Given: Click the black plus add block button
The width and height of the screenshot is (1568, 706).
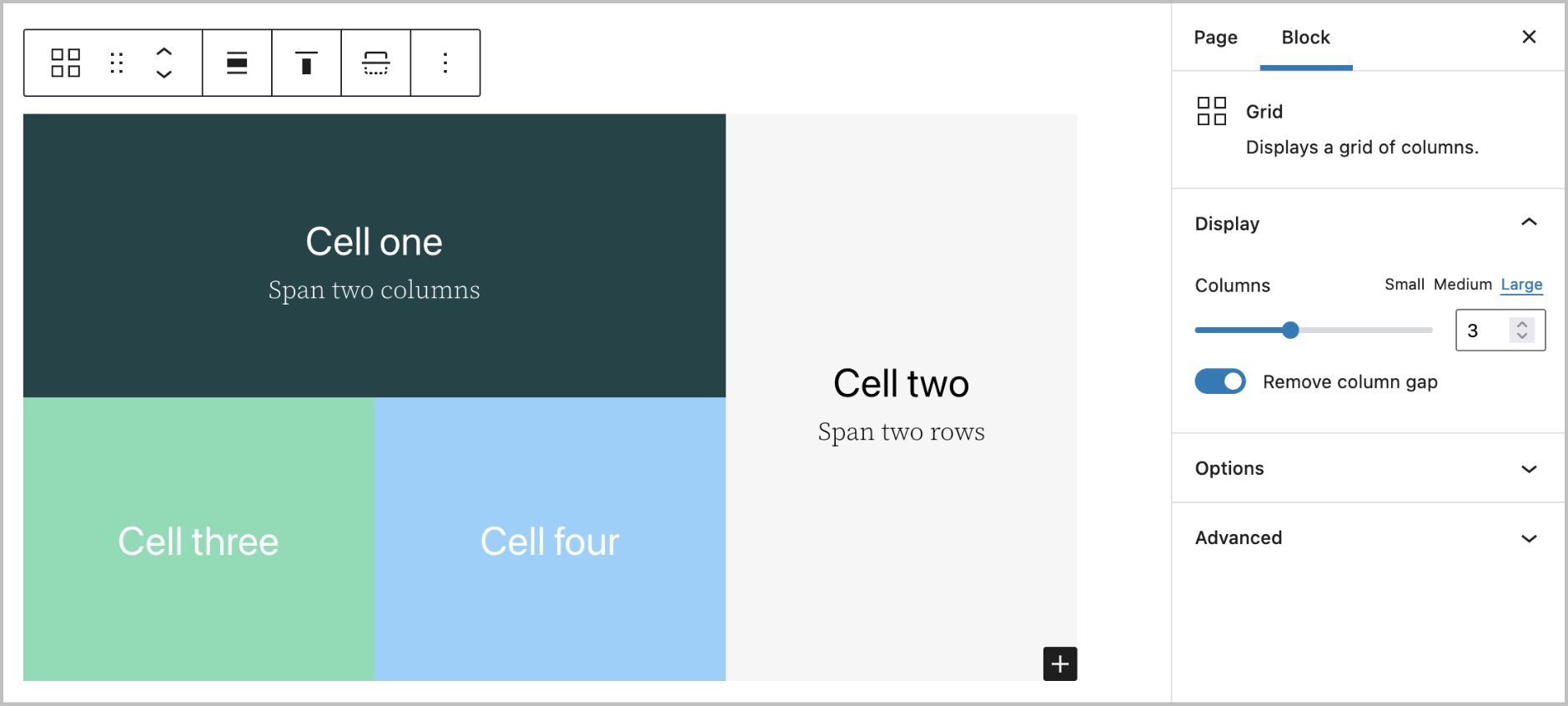Looking at the screenshot, I should pos(1060,663).
